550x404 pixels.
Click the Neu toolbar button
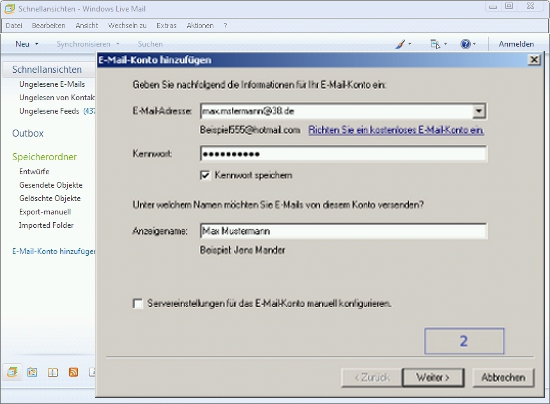click(22, 44)
